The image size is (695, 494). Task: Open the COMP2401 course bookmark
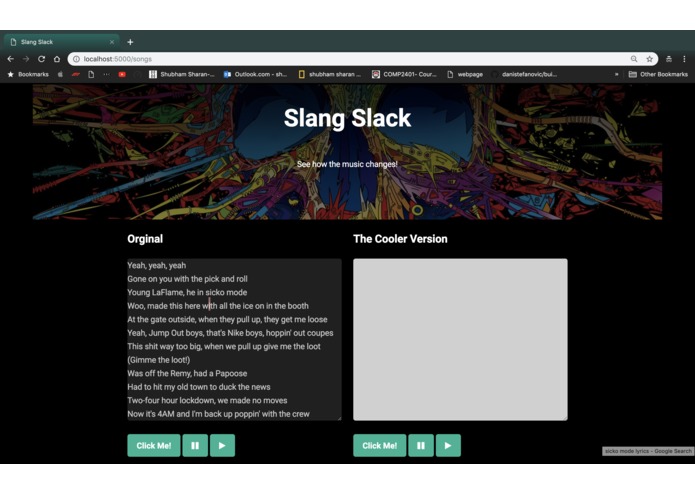[404, 74]
